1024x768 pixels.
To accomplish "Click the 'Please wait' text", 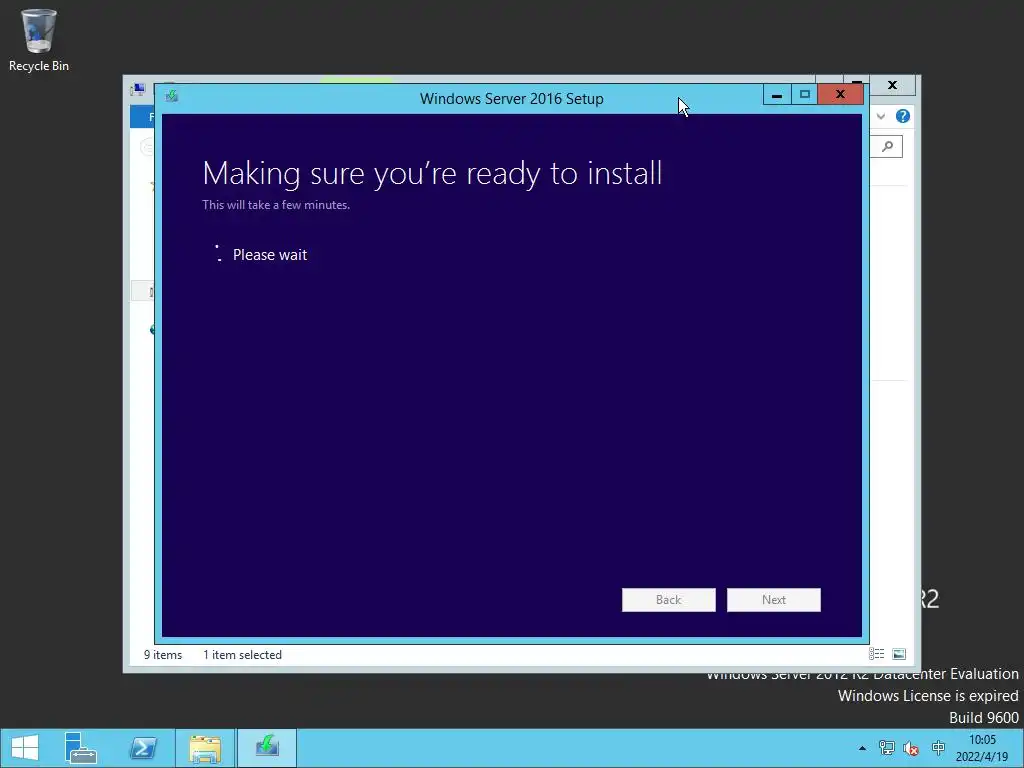I will click(x=270, y=255).
